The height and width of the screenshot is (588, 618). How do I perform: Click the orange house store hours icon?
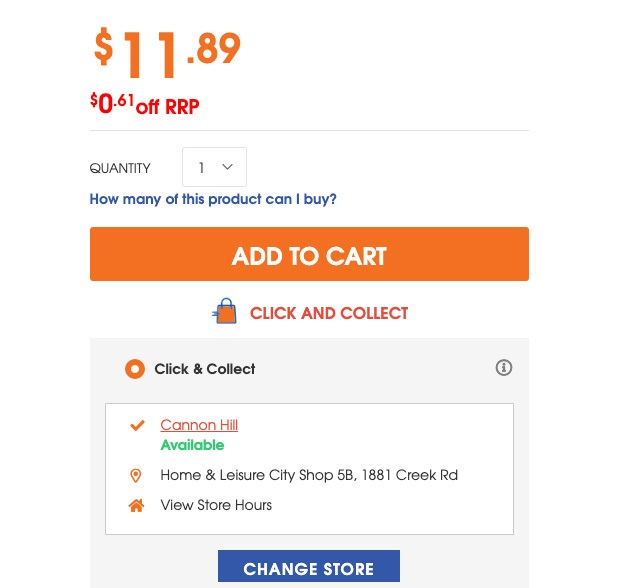pyautogui.click(x=136, y=505)
